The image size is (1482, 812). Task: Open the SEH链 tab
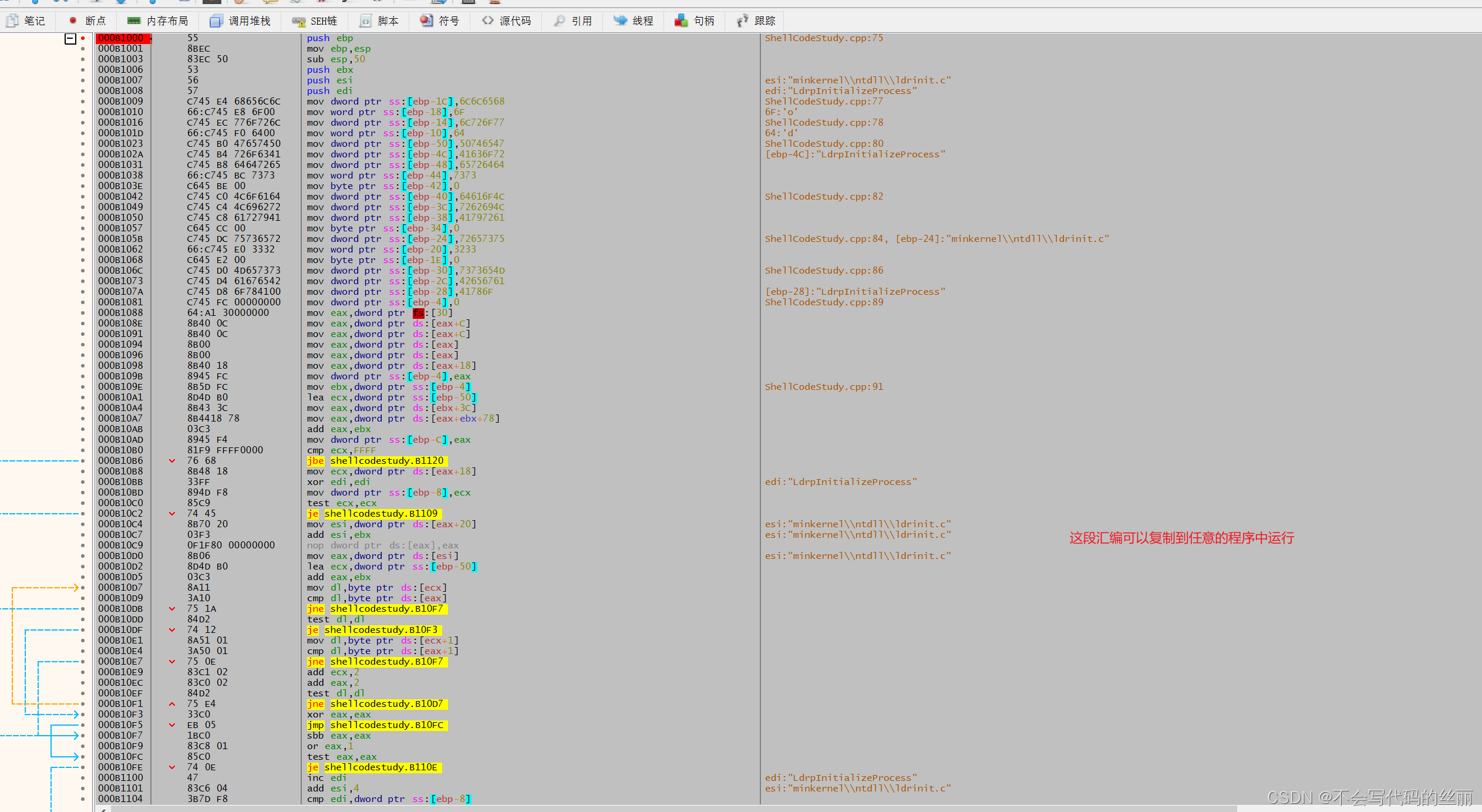pyautogui.click(x=314, y=21)
